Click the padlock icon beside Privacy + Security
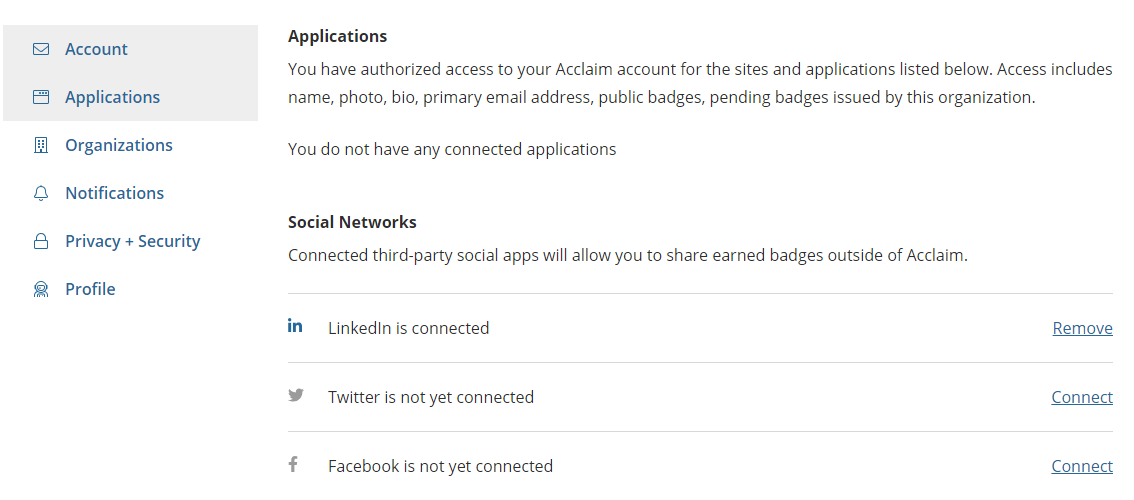This screenshot has height=500, width=1134. 41,241
